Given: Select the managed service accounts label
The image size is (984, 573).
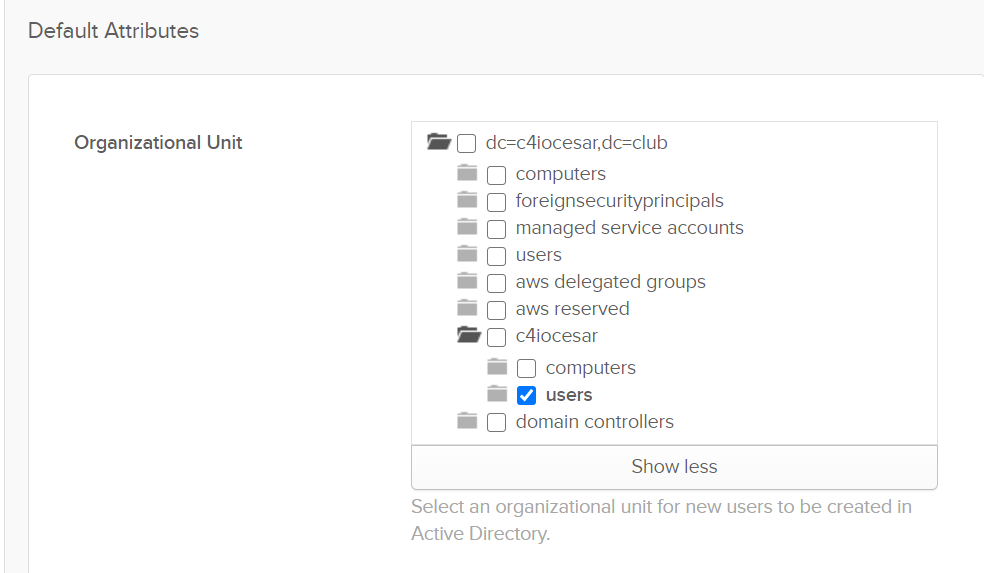Looking at the screenshot, I should coord(629,228).
